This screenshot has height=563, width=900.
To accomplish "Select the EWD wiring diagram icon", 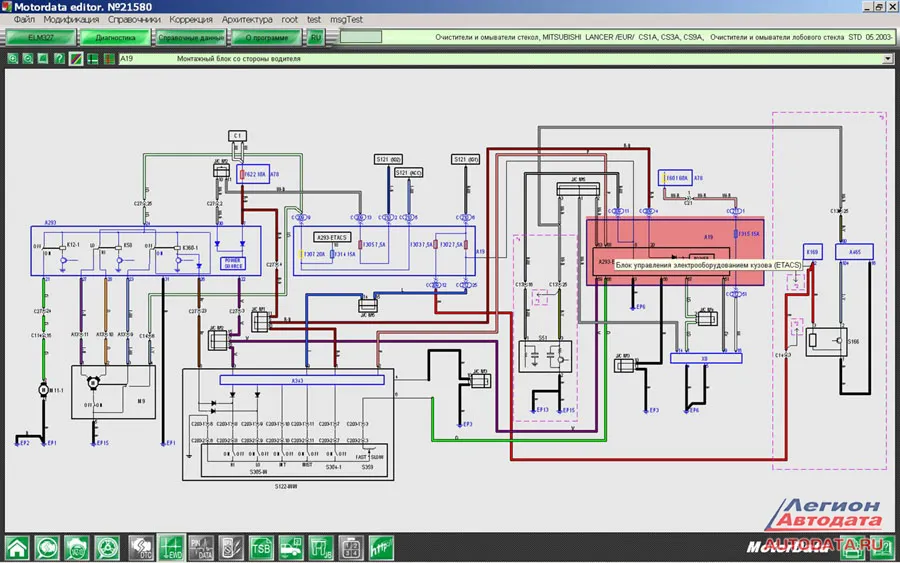I will [x=171, y=548].
